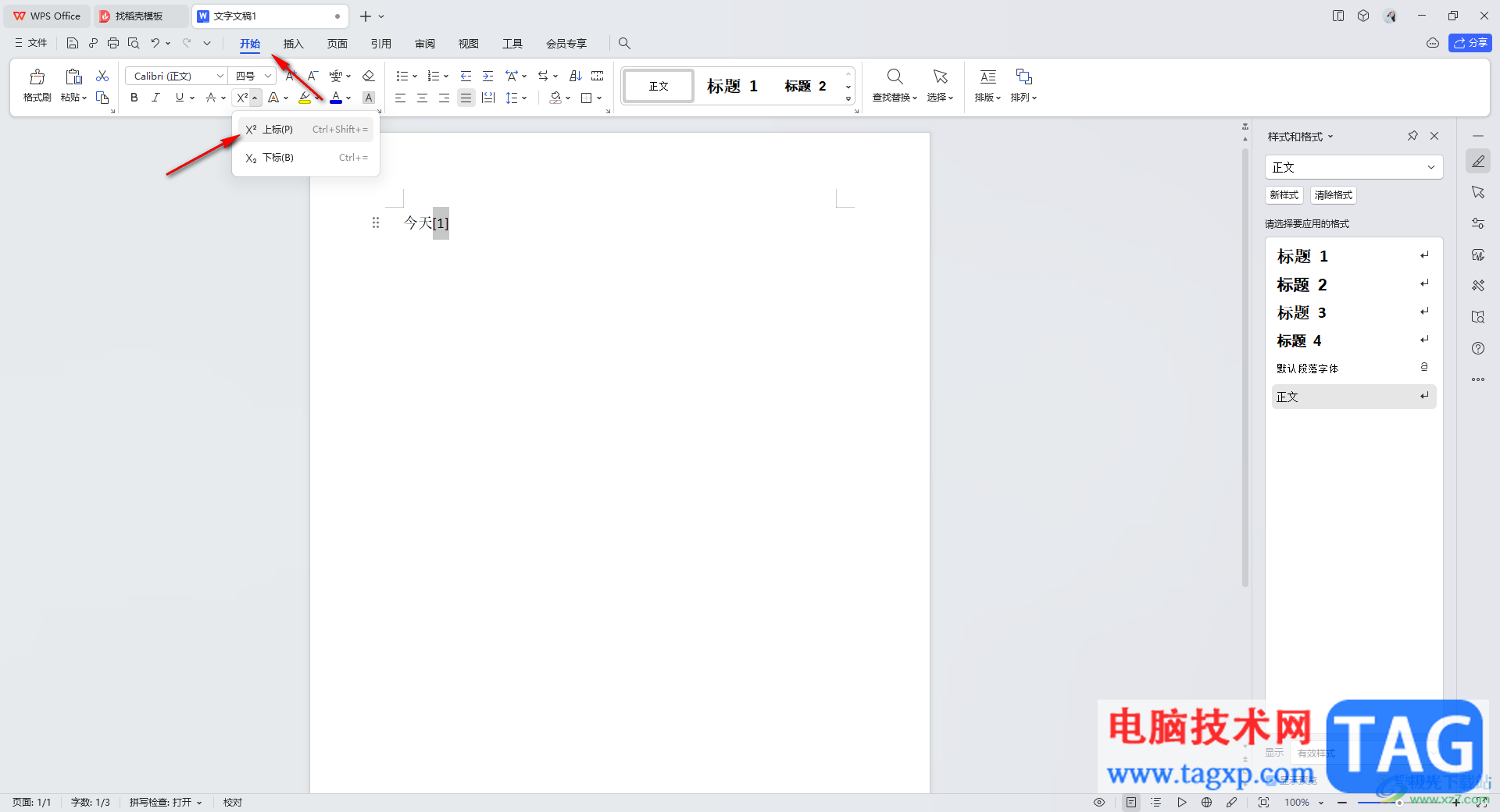The image size is (1500, 812).
Task: Click the Increase Indent icon
Action: 487,76
